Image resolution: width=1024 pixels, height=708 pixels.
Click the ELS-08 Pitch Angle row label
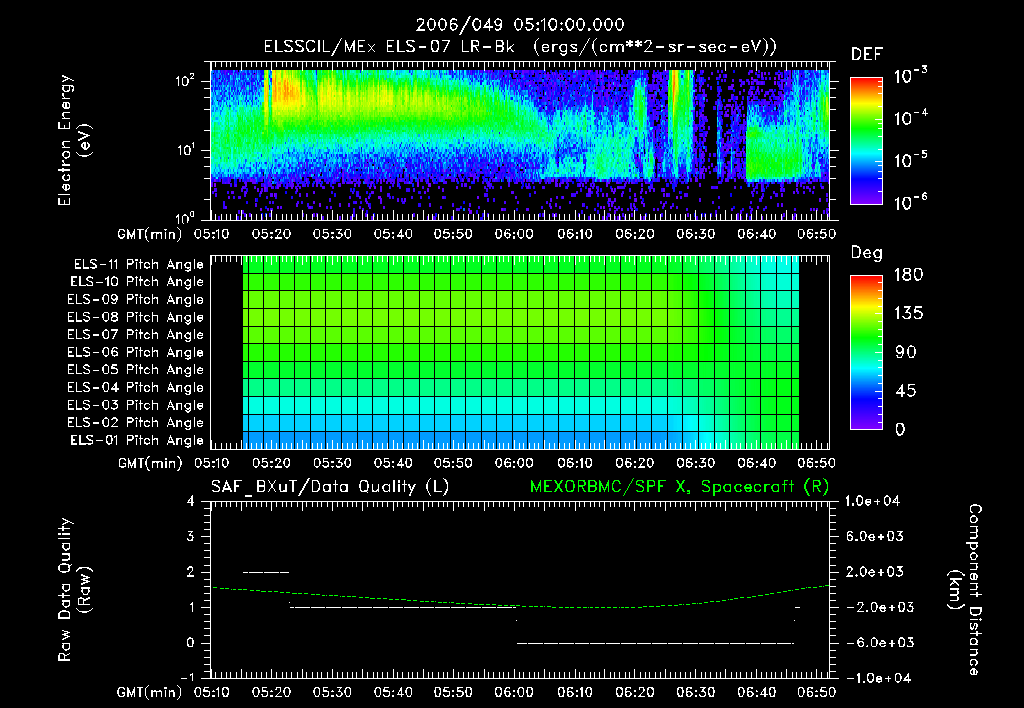tap(136, 317)
